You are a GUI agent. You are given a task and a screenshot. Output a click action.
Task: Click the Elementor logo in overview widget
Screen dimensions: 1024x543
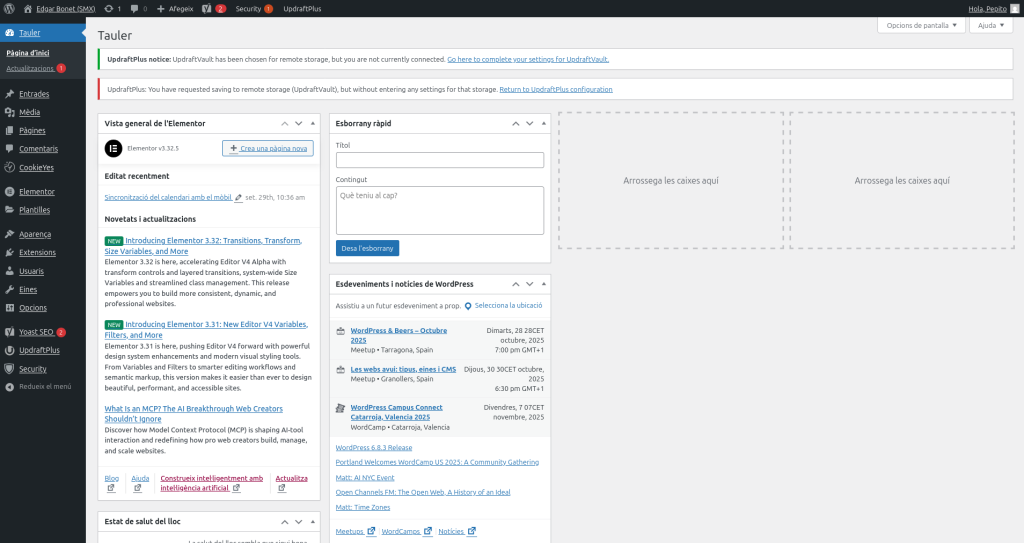pyautogui.click(x=113, y=148)
